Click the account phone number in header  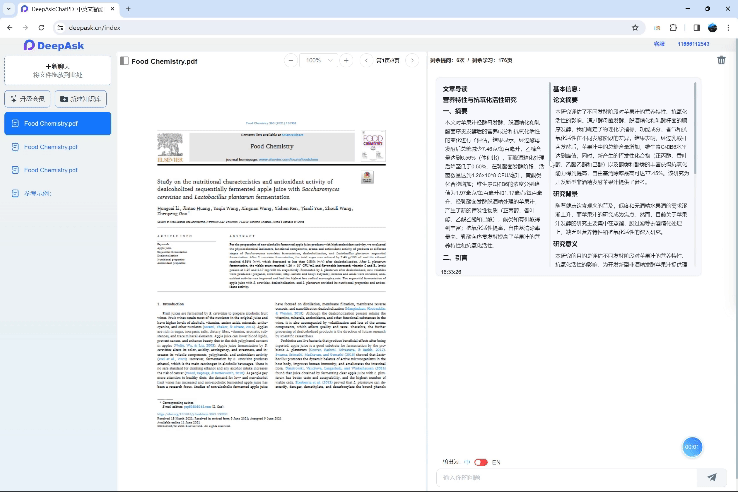[x=693, y=44]
